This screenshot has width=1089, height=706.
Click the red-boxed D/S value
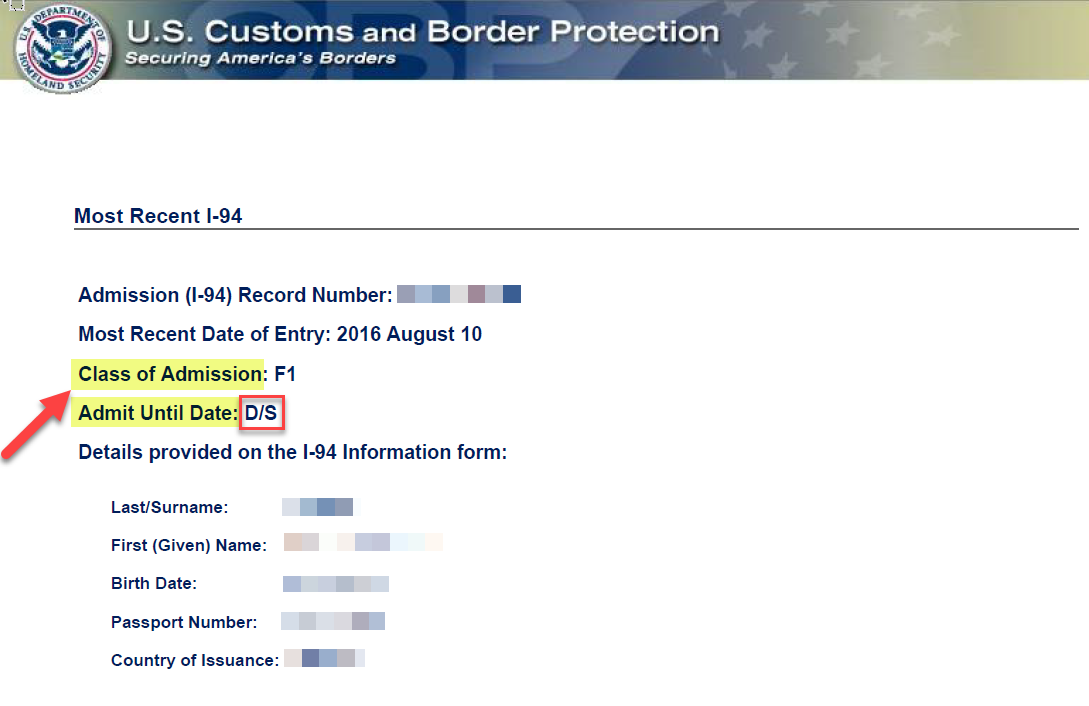click(x=261, y=412)
